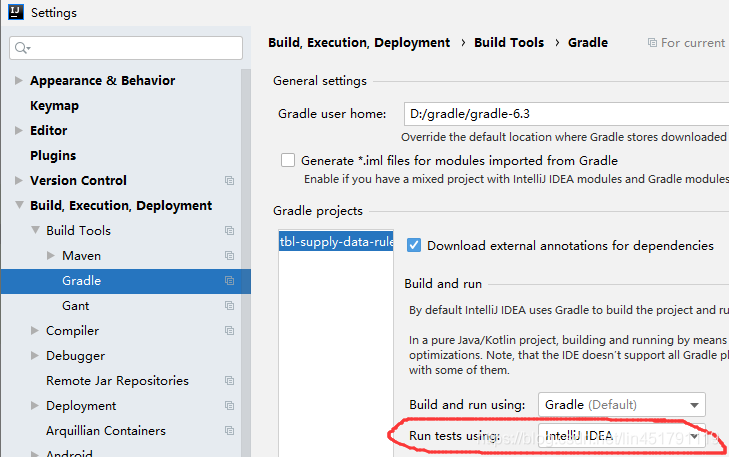This screenshot has width=729, height=457.
Task: Focus the settings search field
Action: pos(126,48)
